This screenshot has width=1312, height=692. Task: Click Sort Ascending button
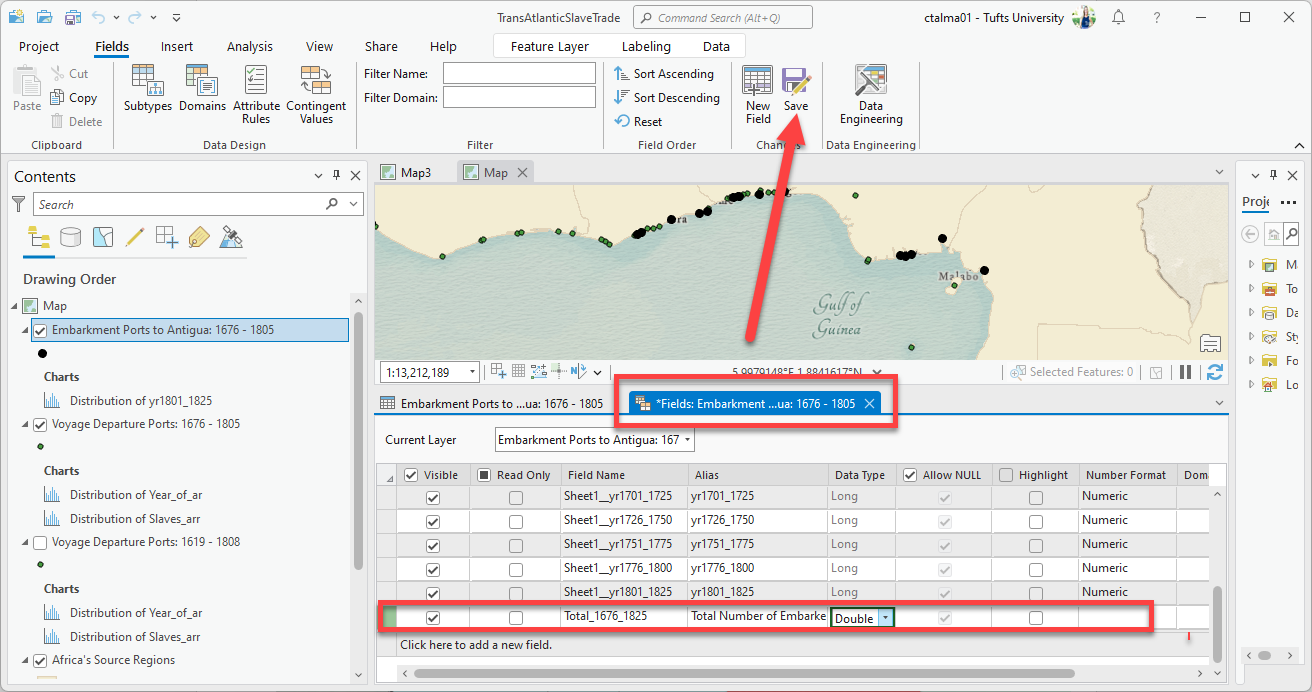[665, 74]
